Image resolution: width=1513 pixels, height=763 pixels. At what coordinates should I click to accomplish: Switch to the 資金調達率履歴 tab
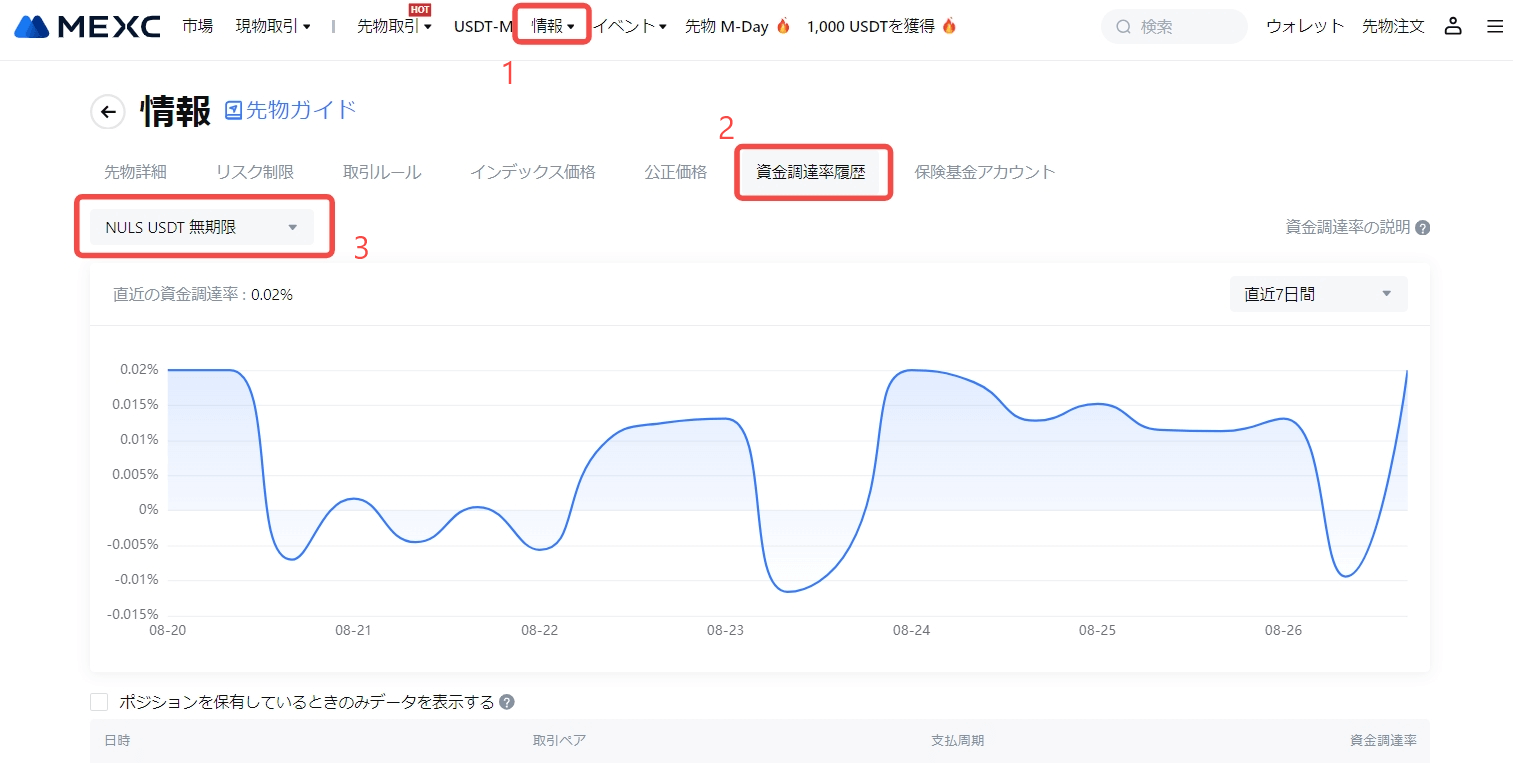click(x=810, y=172)
